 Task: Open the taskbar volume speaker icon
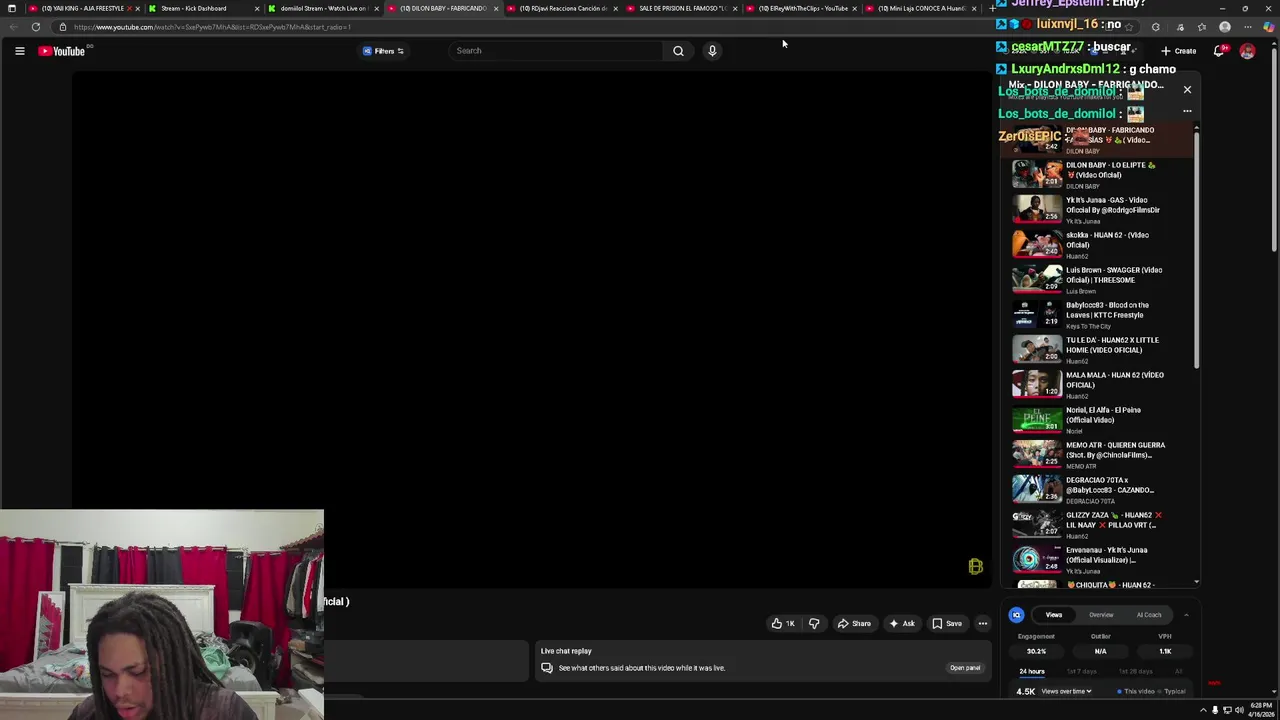point(1240,710)
